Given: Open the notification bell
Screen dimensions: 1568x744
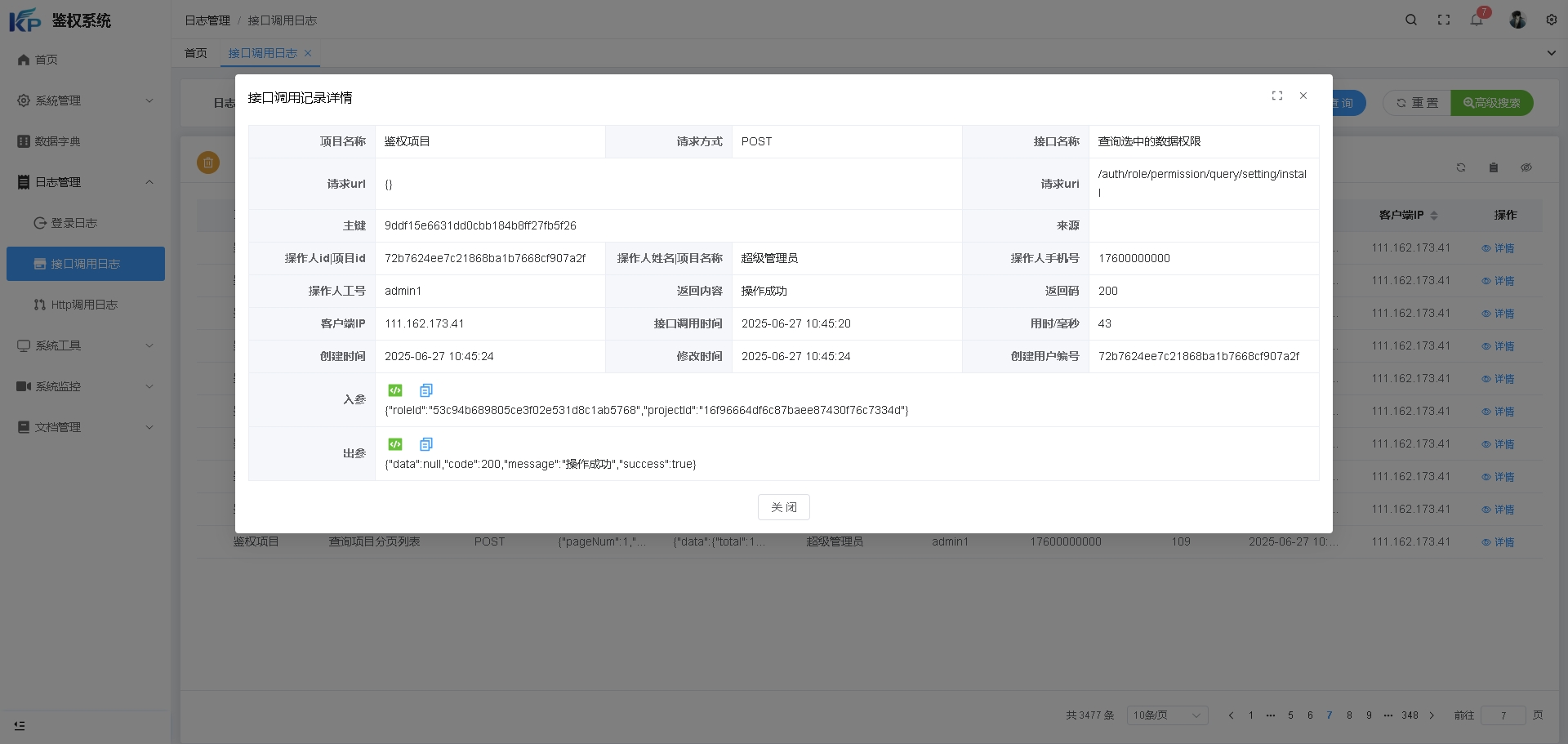Looking at the screenshot, I should [x=1477, y=20].
